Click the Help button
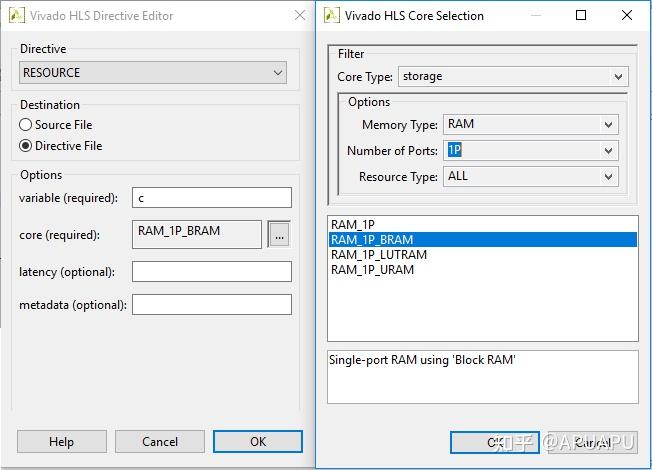The height and width of the screenshot is (470, 652). click(x=61, y=442)
